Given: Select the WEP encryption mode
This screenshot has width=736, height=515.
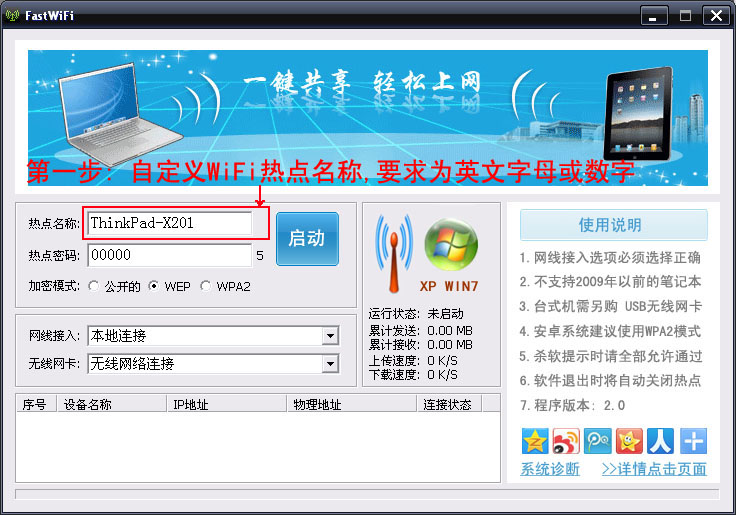Looking at the screenshot, I should 153,286.
